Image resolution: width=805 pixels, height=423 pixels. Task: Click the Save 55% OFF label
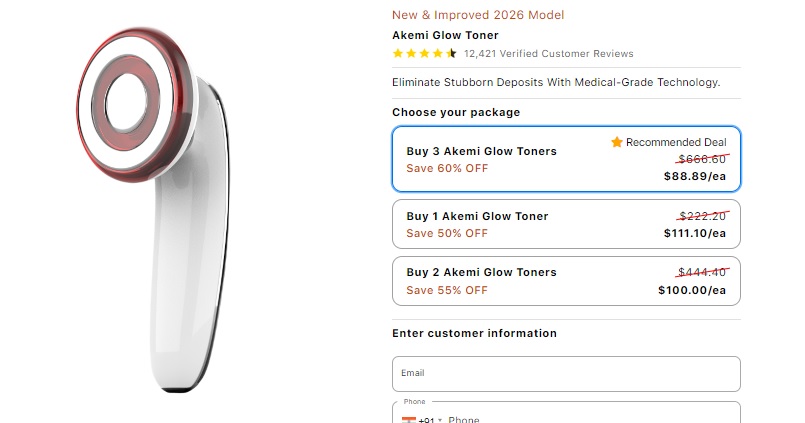[447, 290]
